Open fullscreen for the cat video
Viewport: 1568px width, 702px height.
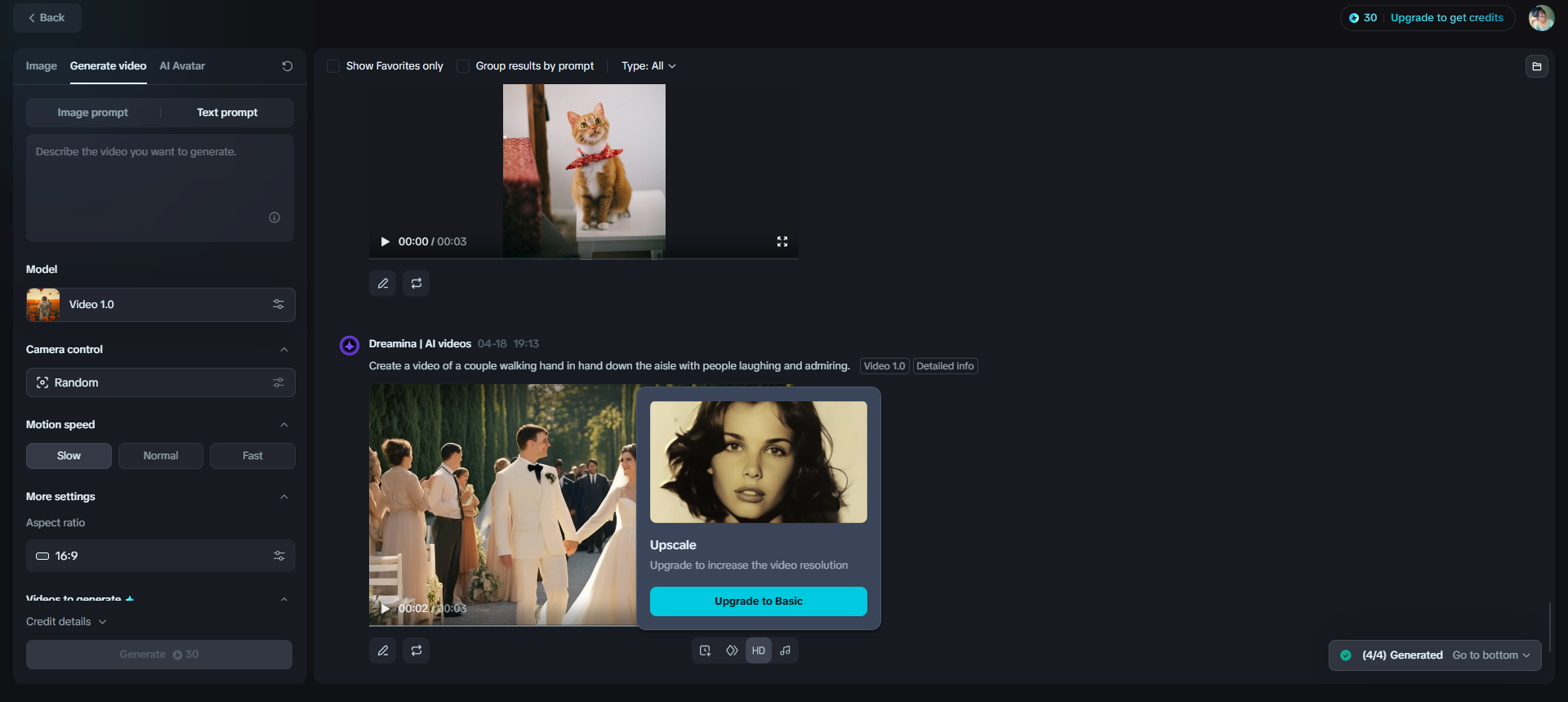pyautogui.click(x=782, y=242)
